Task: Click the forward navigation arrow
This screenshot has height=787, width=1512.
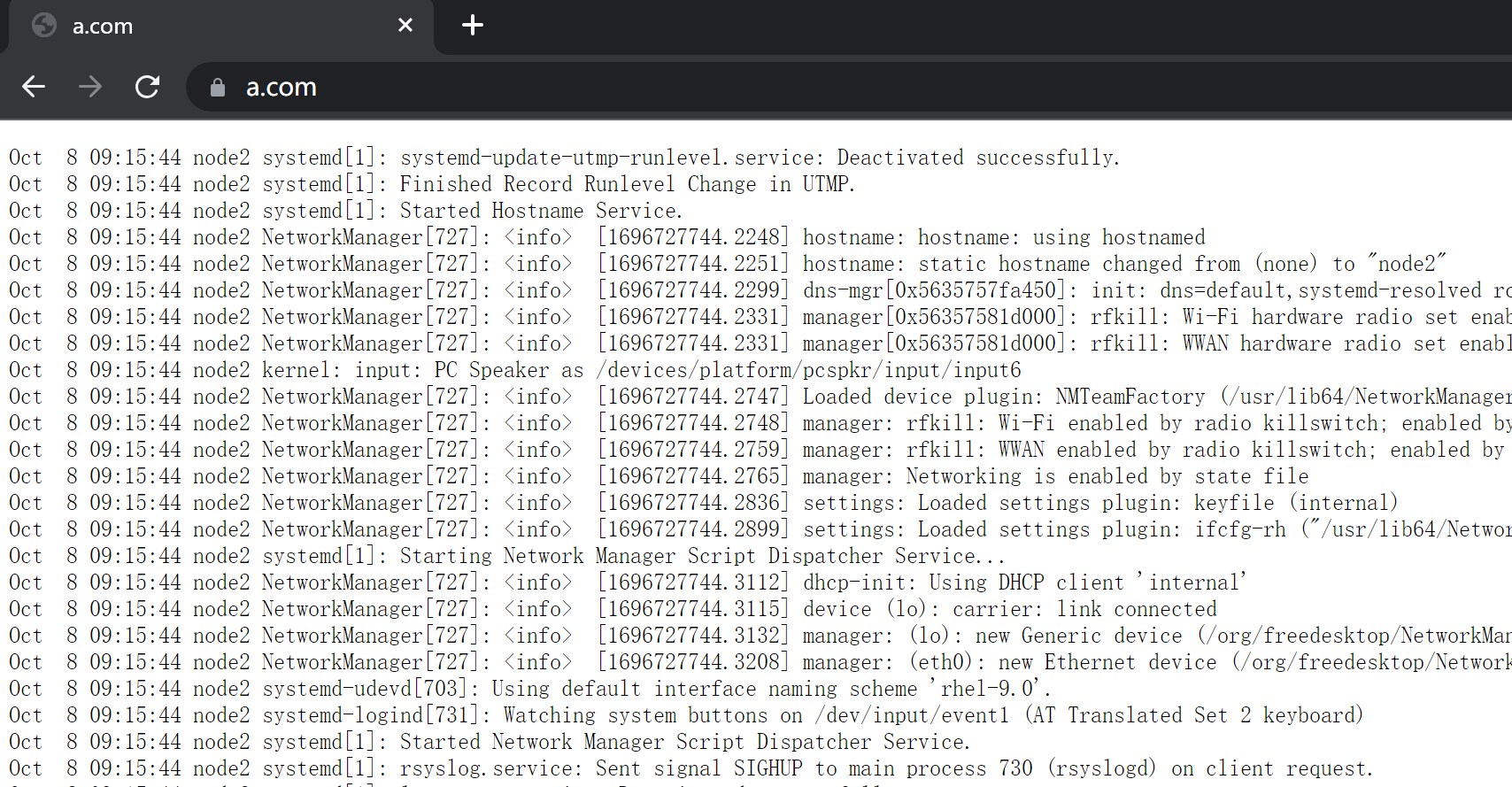Action: [x=90, y=87]
